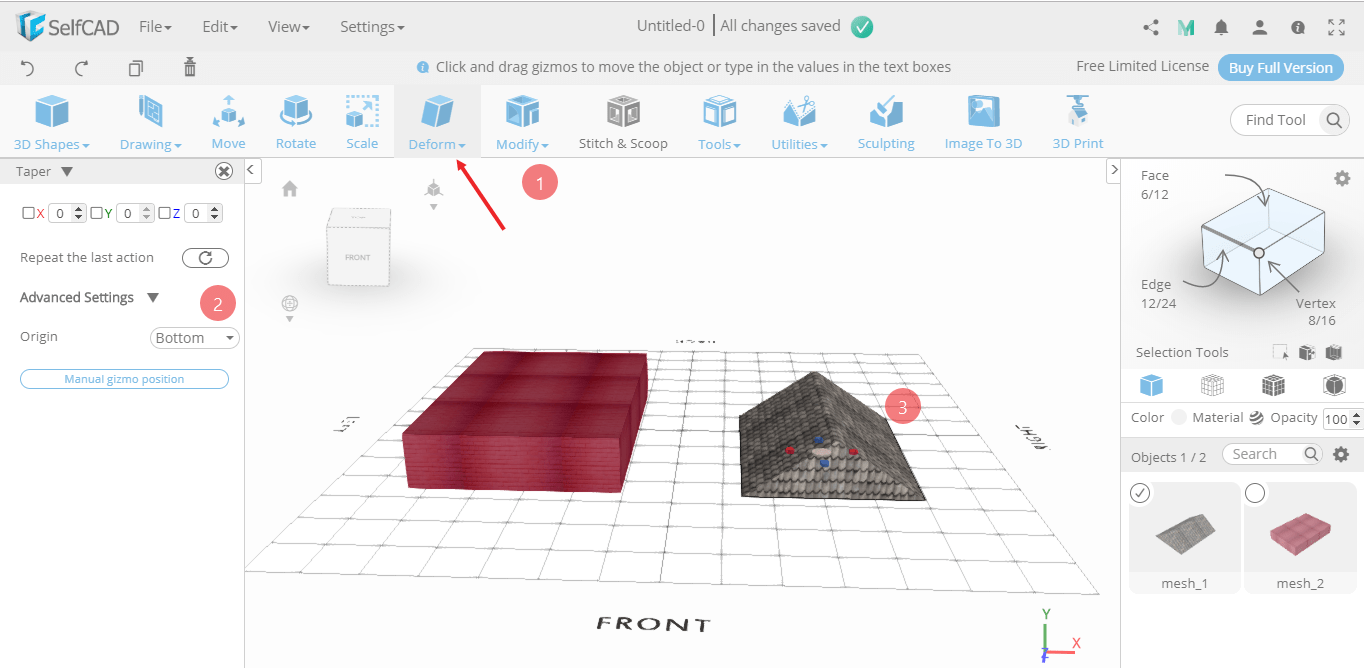Screen dimensions: 1364x668
Task: Launch the 3D Print tool
Action: pos(1077,120)
